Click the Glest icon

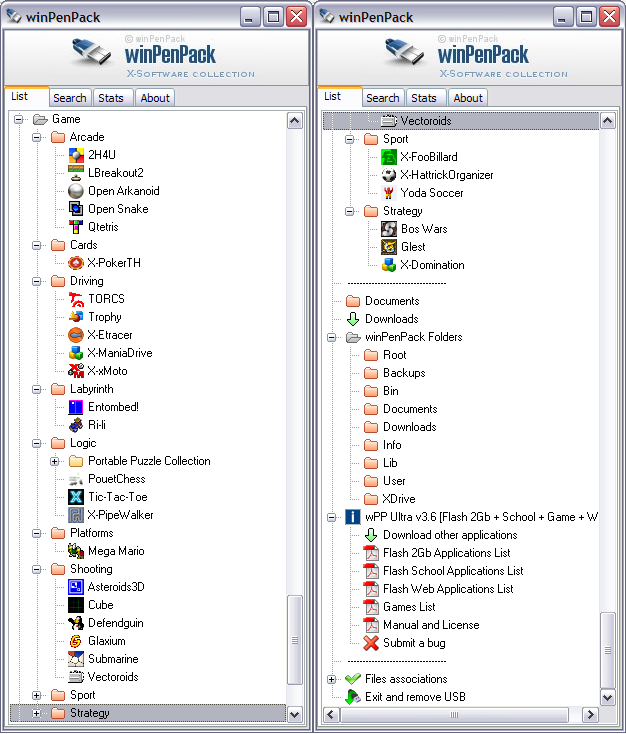pos(389,247)
